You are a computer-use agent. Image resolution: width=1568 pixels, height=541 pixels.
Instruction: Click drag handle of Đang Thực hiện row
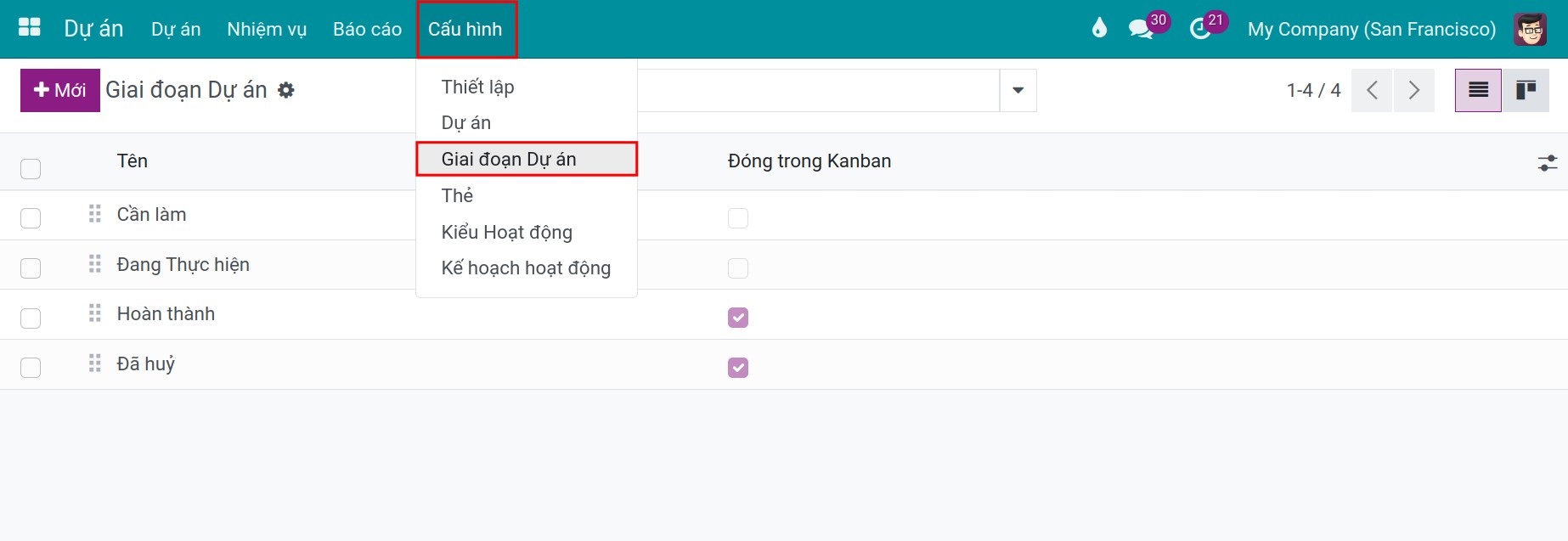pos(95,263)
